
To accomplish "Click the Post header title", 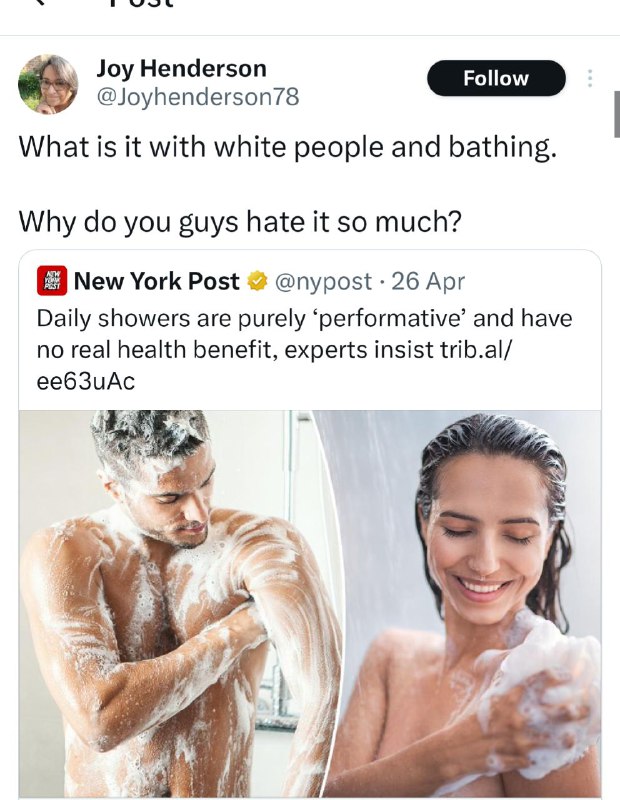I will click(x=142, y=3).
